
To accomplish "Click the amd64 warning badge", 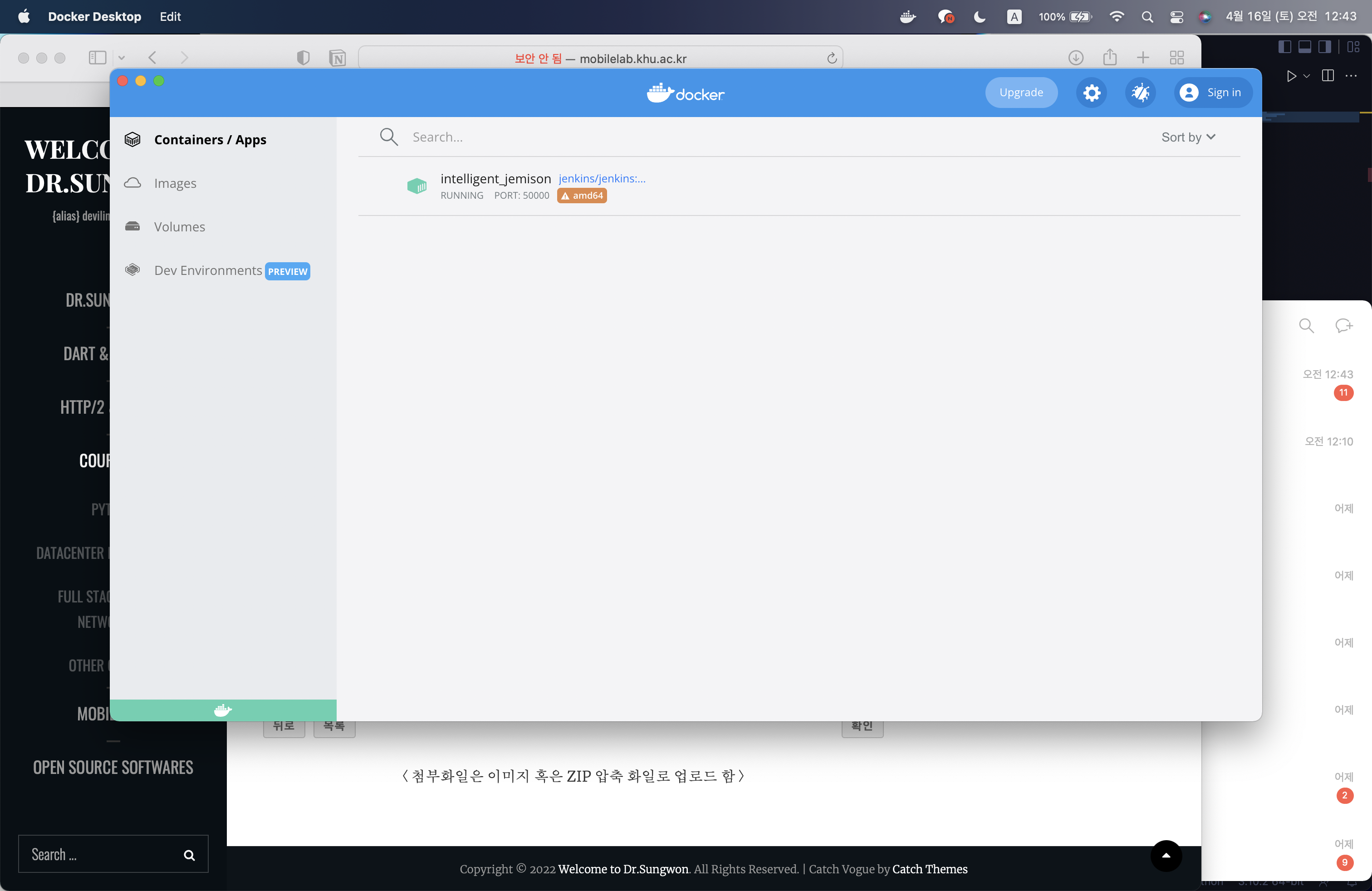I will tap(582, 196).
